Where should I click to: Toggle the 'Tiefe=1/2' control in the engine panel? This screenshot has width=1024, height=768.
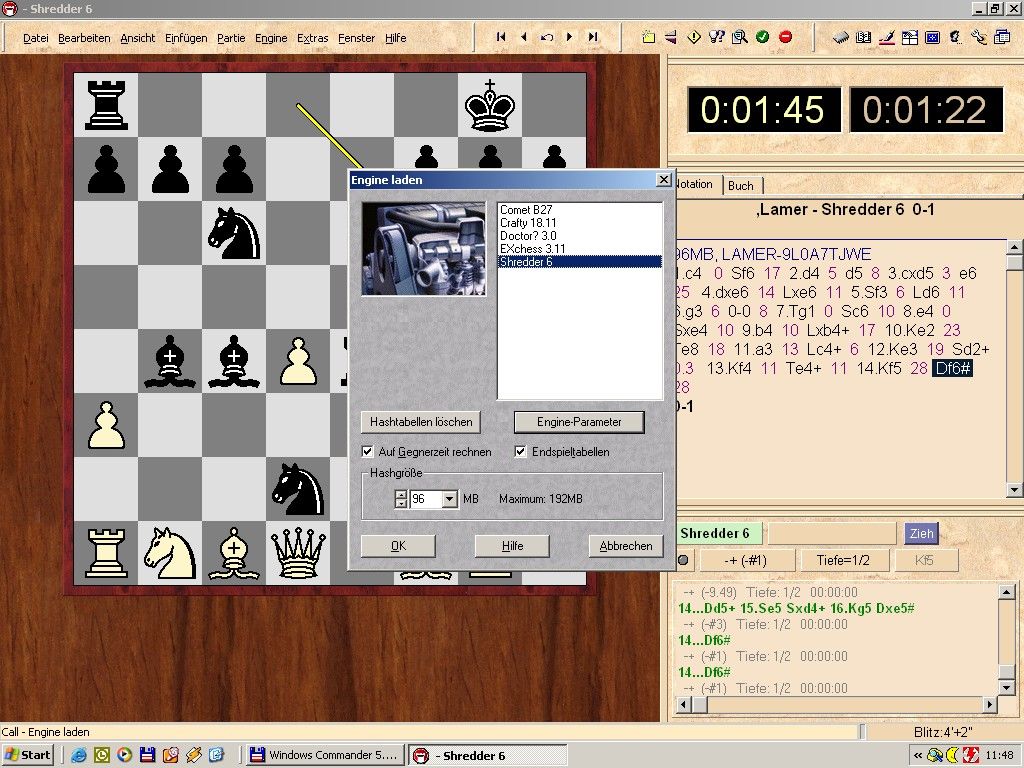(x=845, y=560)
